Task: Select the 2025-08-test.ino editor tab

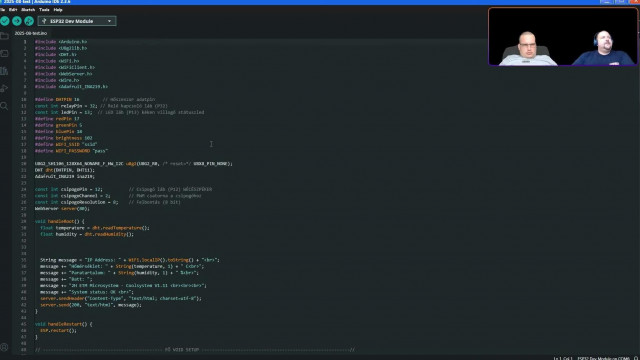Action: click(31, 33)
